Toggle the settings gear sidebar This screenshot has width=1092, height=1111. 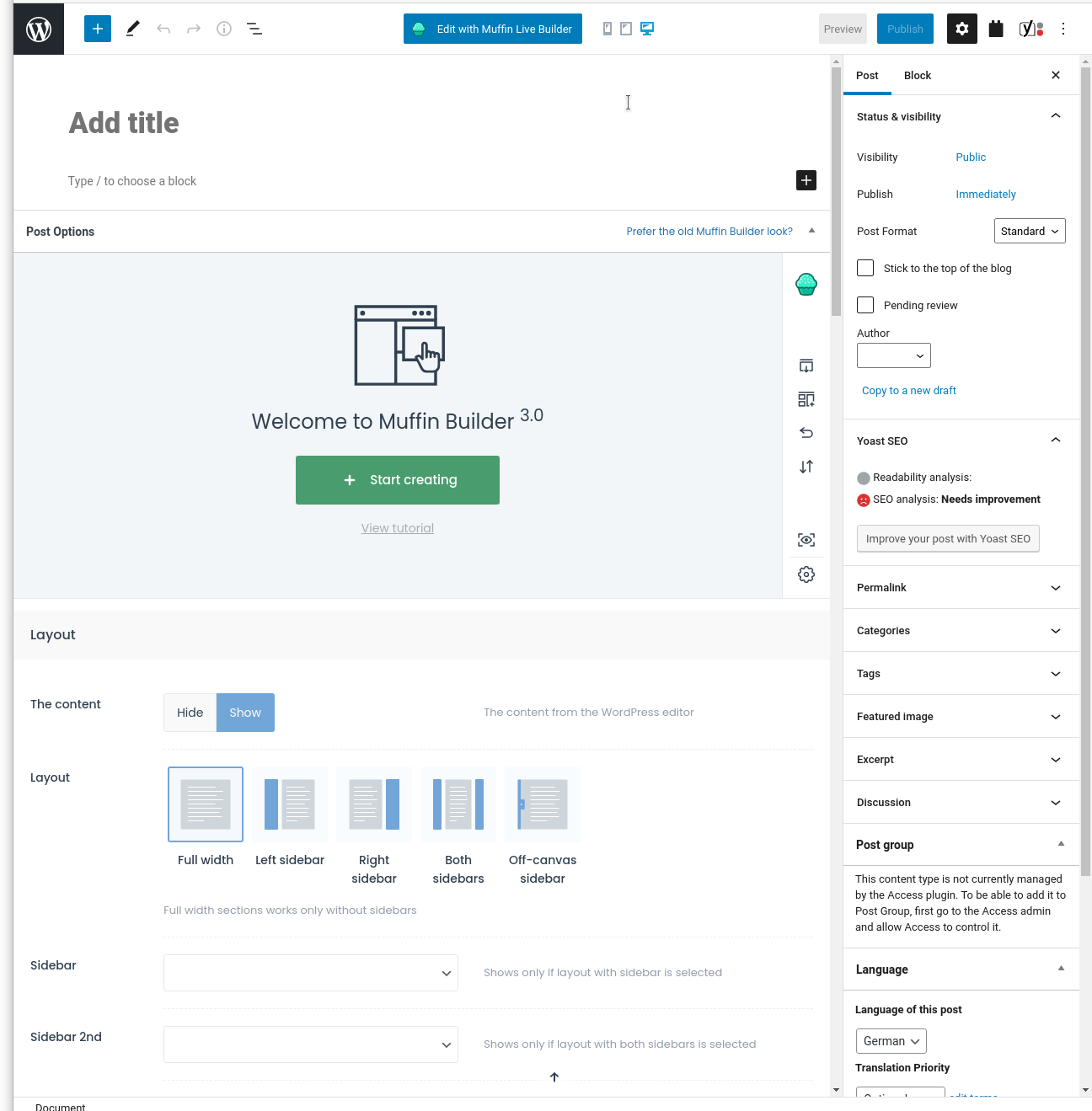pyautogui.click(x=962, y=29)
